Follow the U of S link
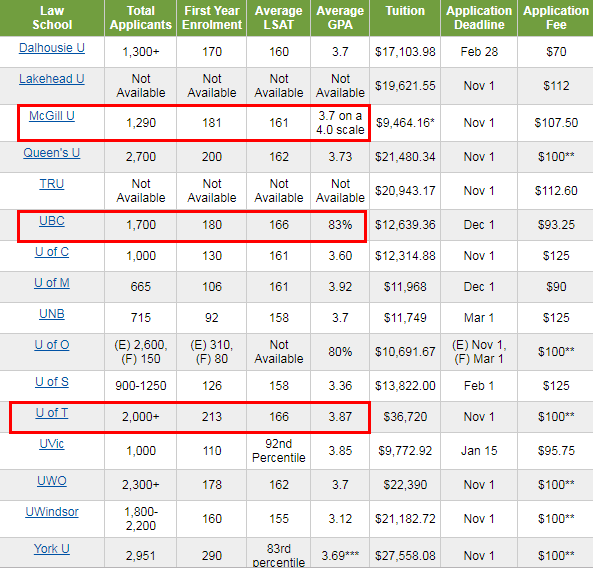The height and width of the screenshot is (568, 593). point(52,382)
